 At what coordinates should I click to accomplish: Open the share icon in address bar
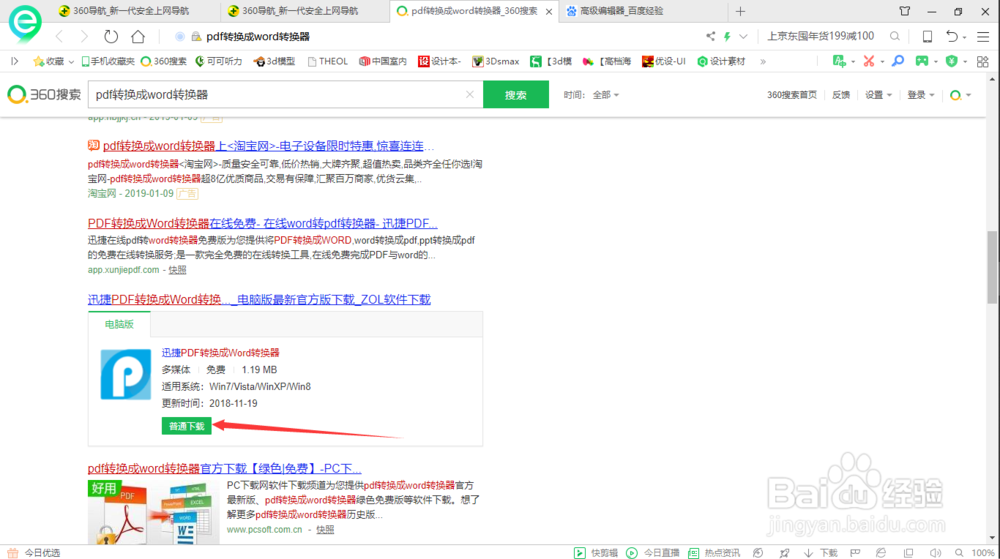point(710,36)
